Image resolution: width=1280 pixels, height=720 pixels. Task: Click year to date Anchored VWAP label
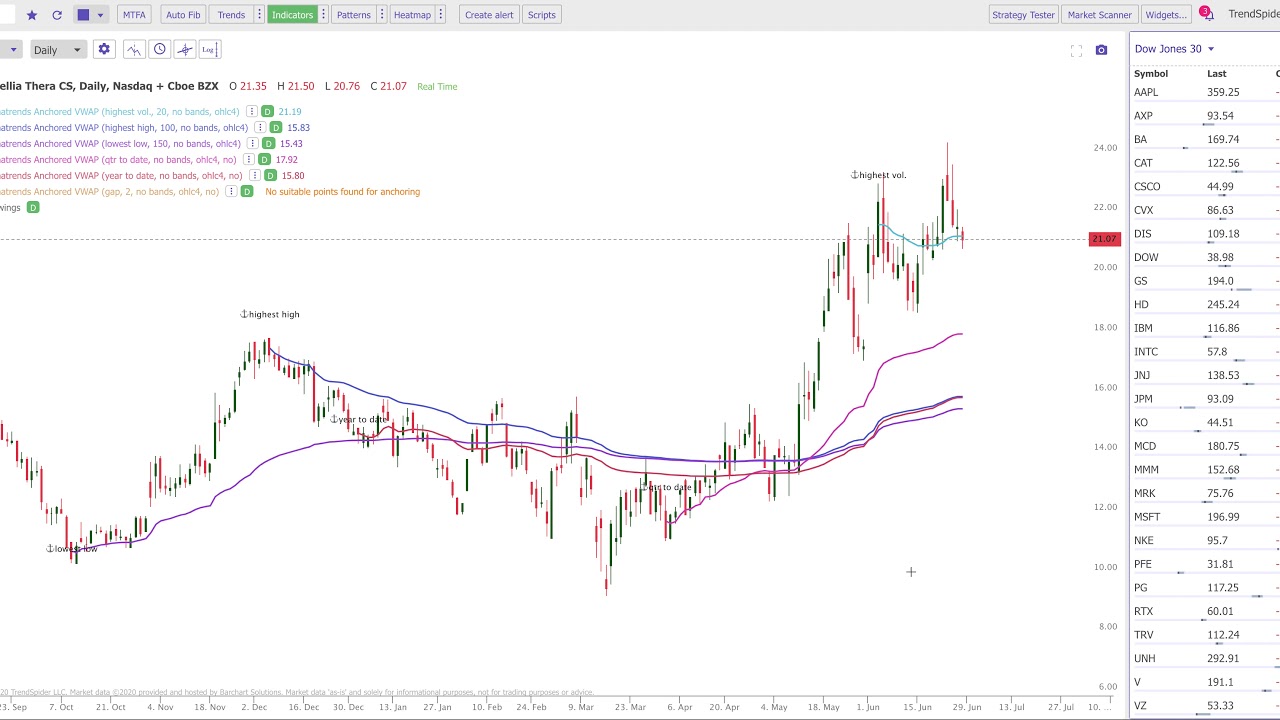click(121, 176)
